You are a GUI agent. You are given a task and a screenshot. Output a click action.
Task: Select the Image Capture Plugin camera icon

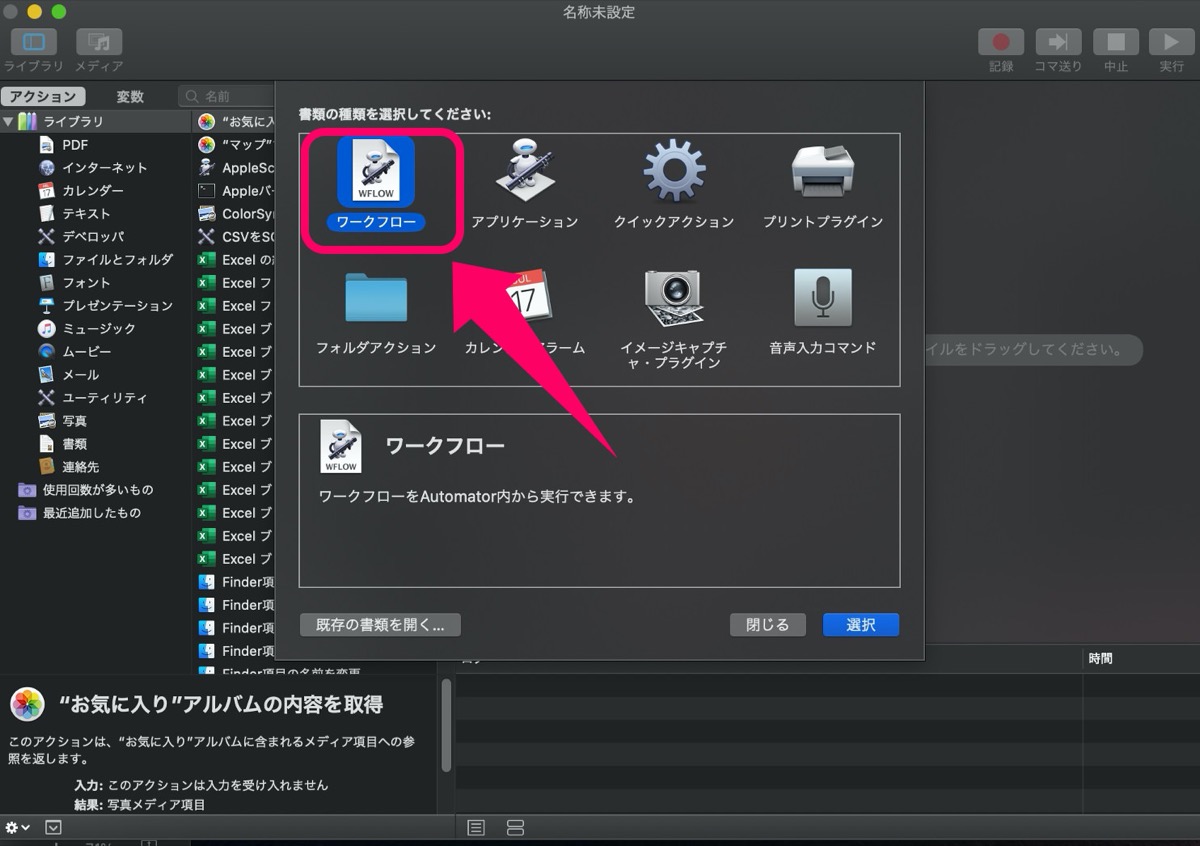pos(674,297)
